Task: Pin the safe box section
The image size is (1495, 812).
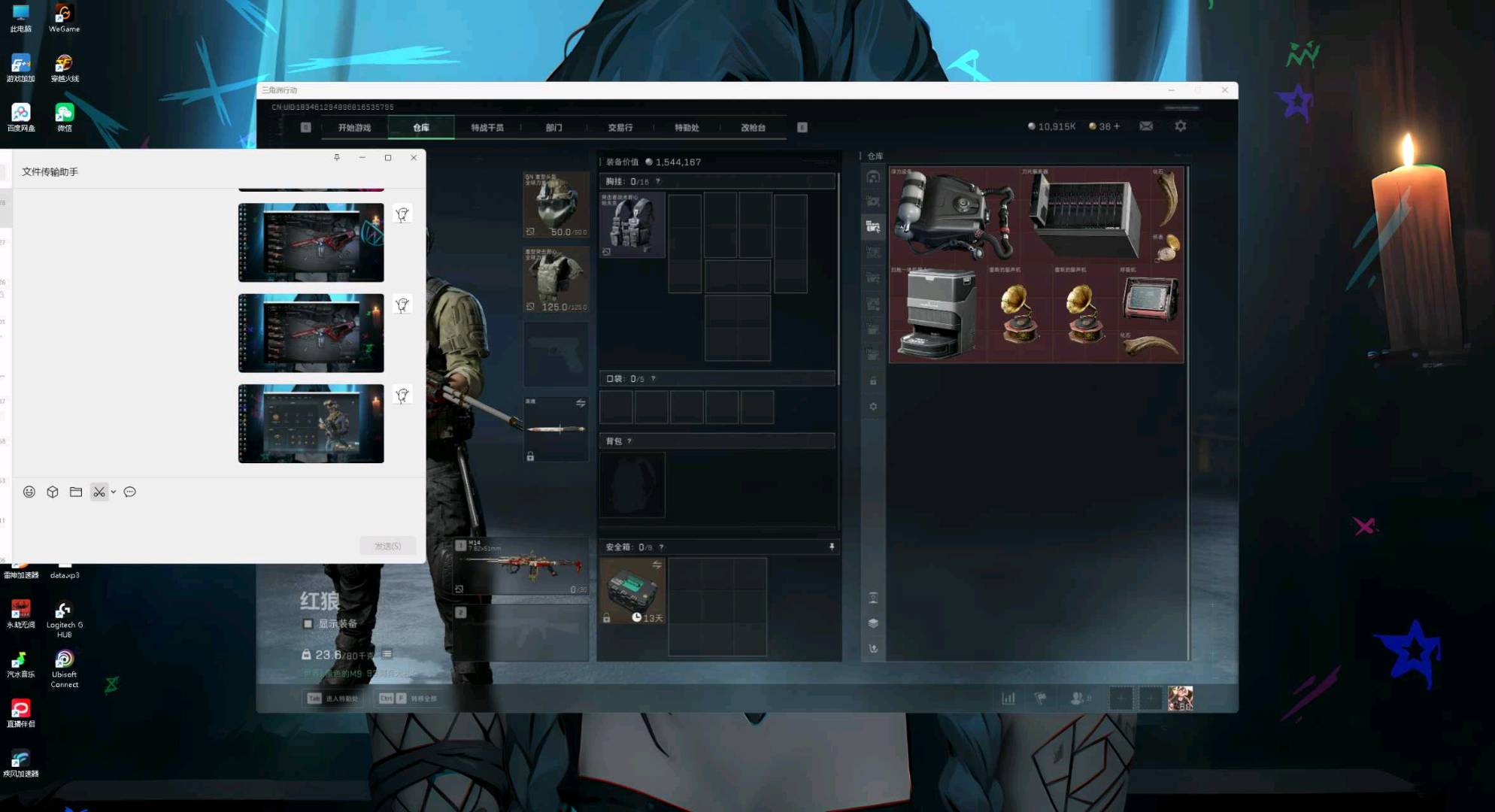Action: (x=832, y=547)
